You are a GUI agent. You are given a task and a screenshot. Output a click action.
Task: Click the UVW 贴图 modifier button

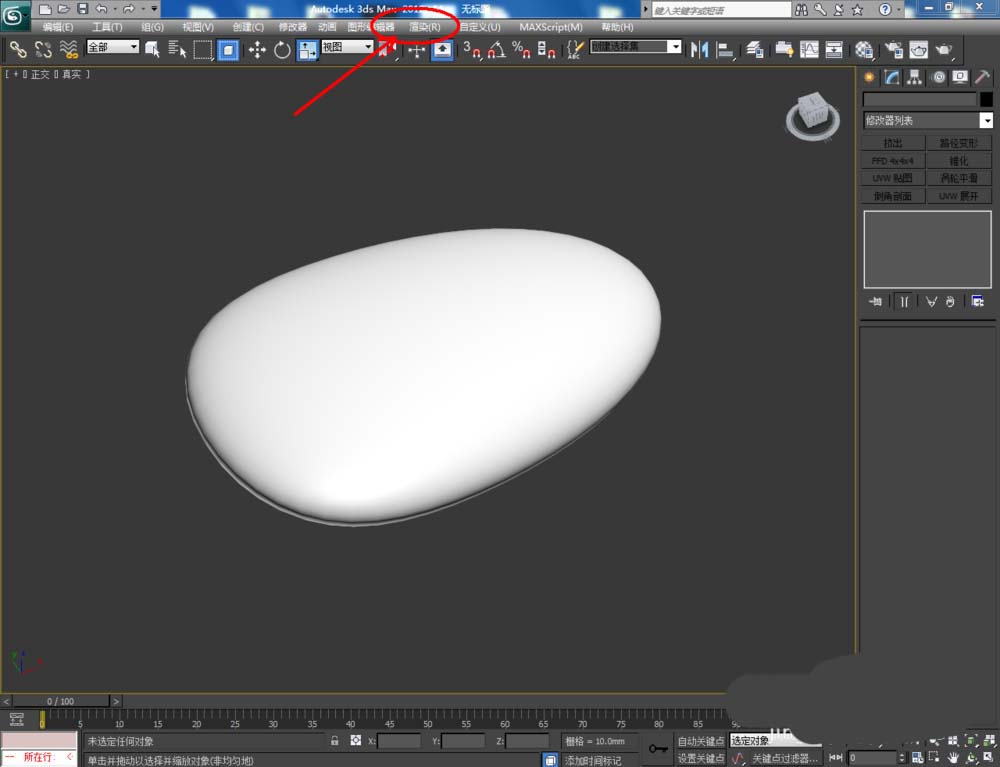click(x=892, y=178)
